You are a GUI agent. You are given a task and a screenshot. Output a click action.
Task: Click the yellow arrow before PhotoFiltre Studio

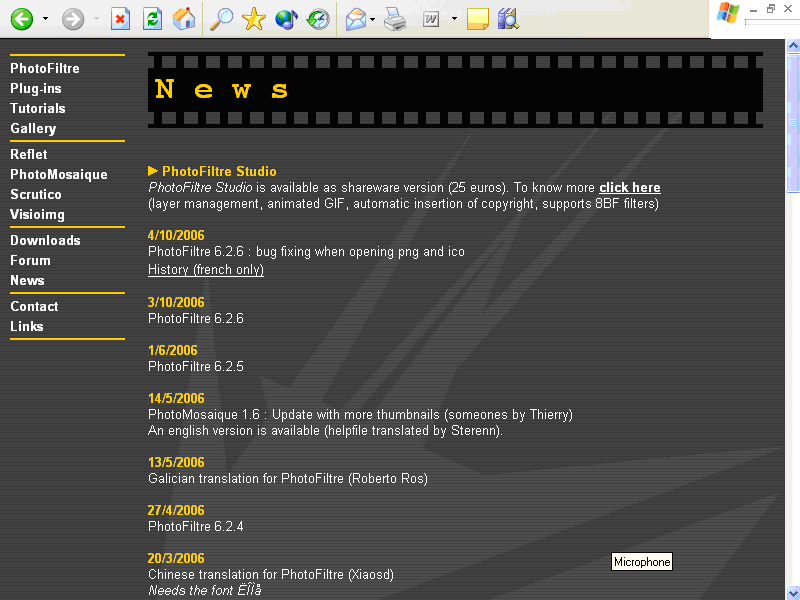[x=153, y=171]
